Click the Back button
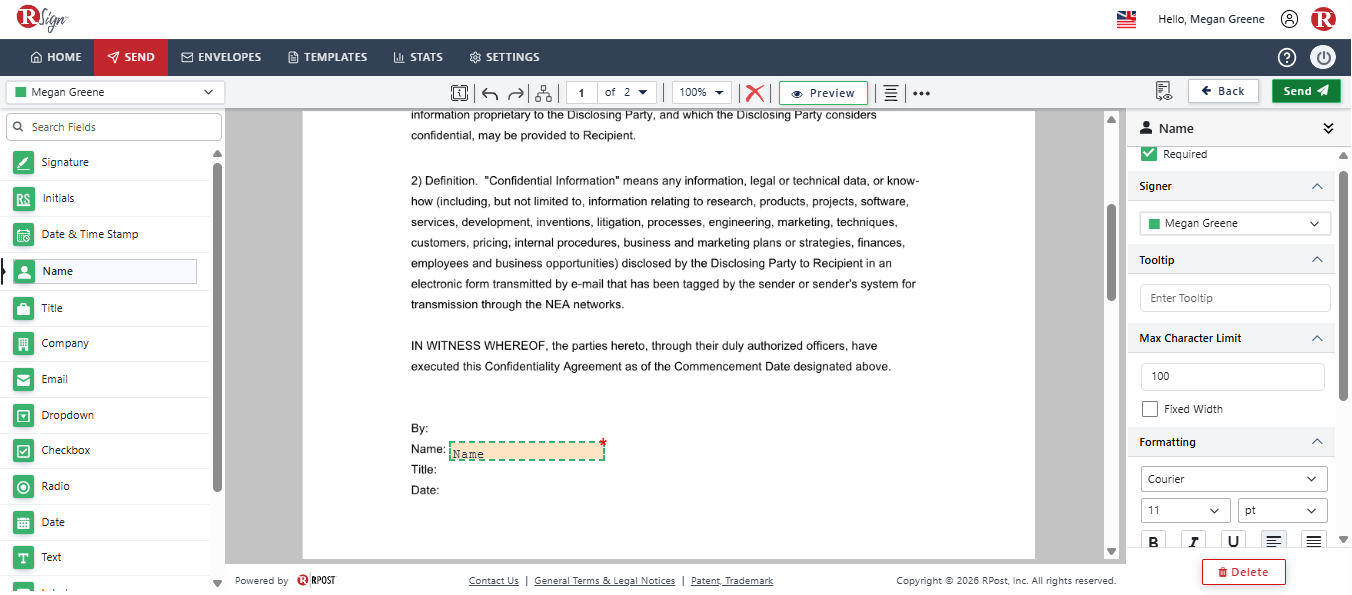This screenshot has height=595, width=1352. (x=1223, y=91)
